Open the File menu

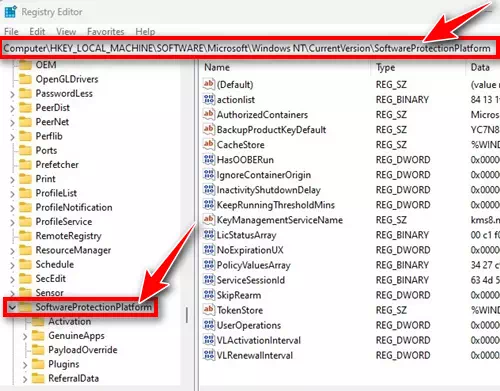[x=11, y=32]
